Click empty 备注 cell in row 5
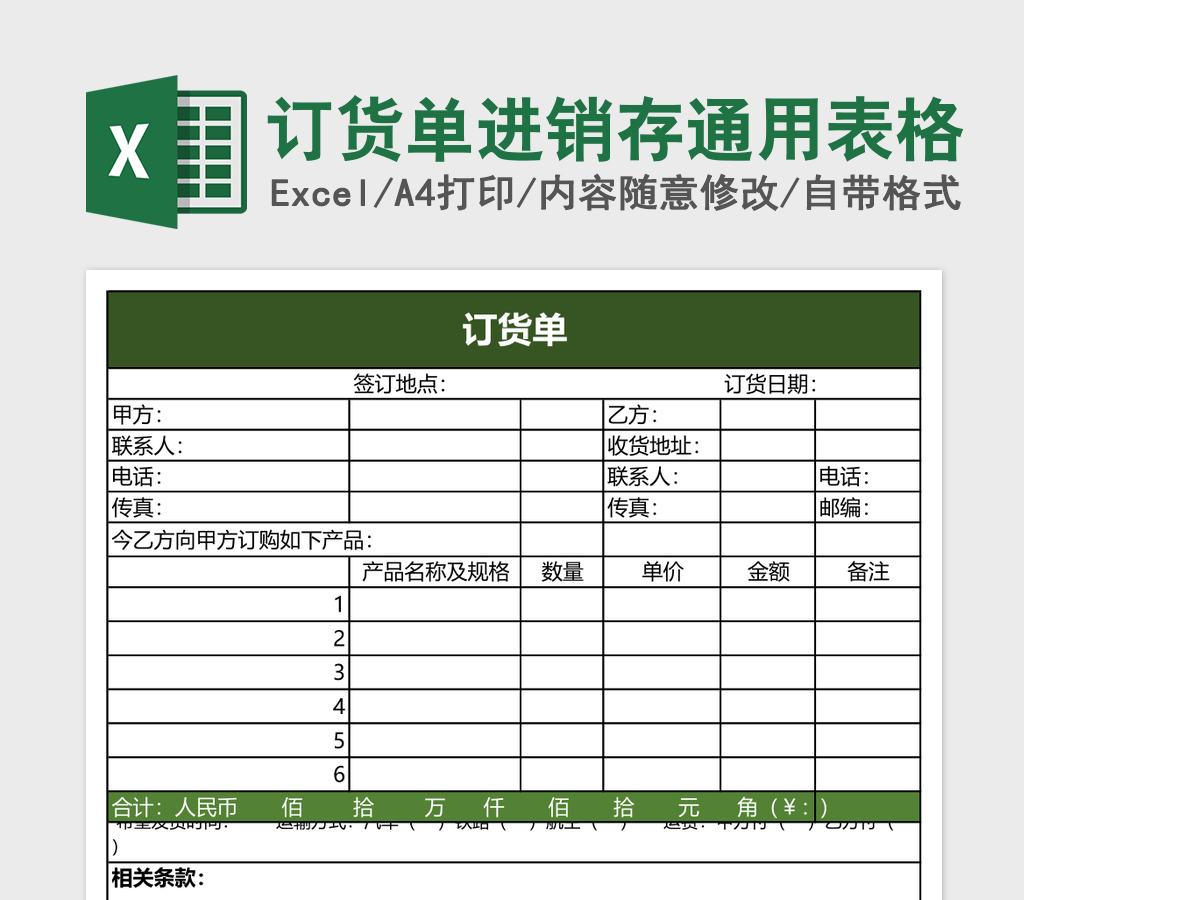Image resolution: width=1200 pixels, height=900 pixels. [868, 740]
